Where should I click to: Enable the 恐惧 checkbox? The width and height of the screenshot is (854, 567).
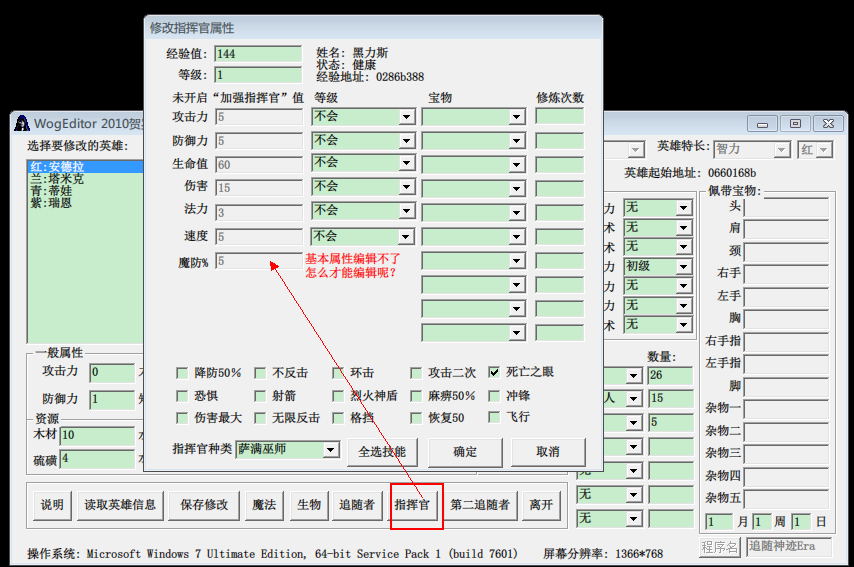click(182, 396)
